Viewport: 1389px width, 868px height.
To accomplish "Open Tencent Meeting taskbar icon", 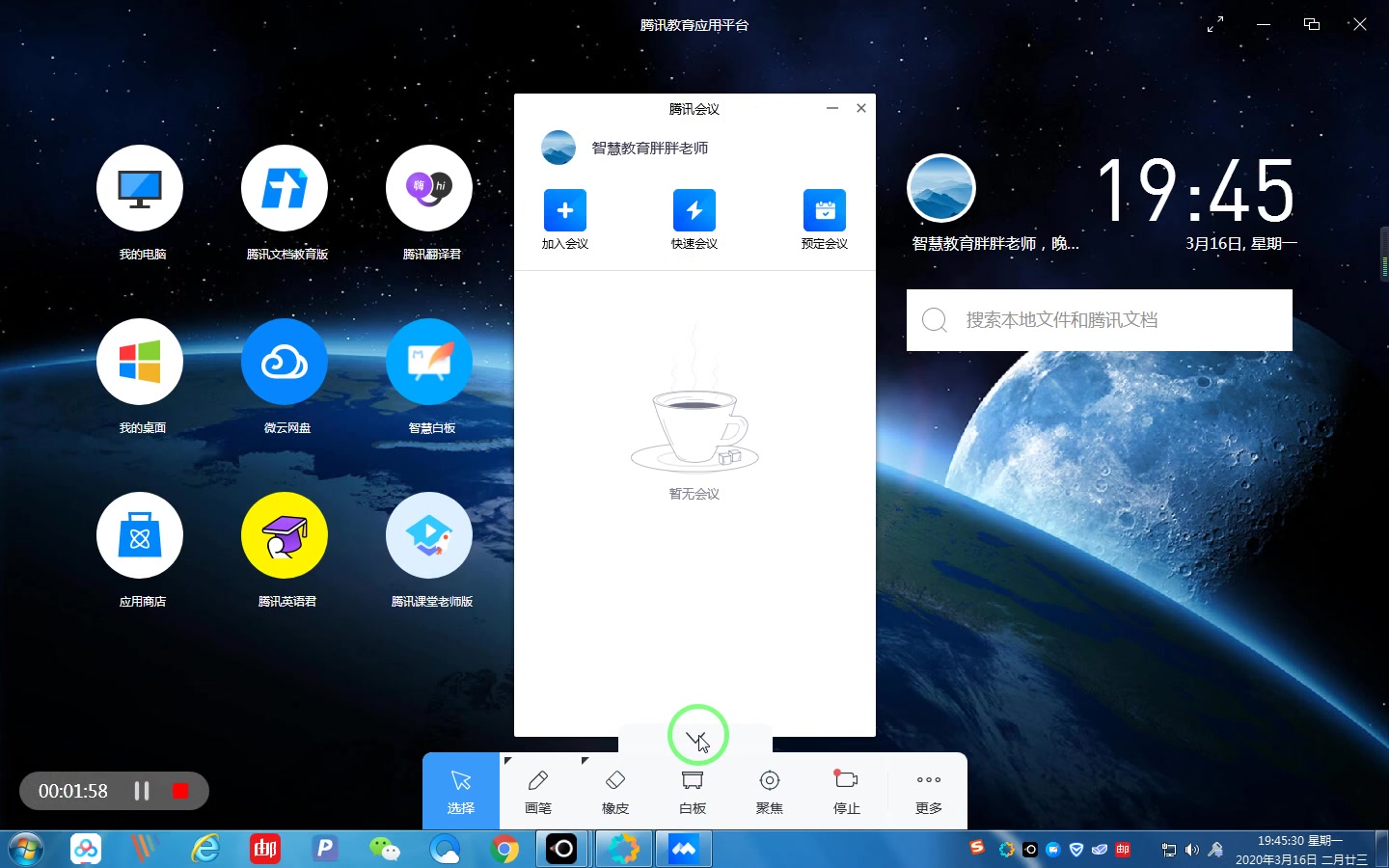I will 684,849.
